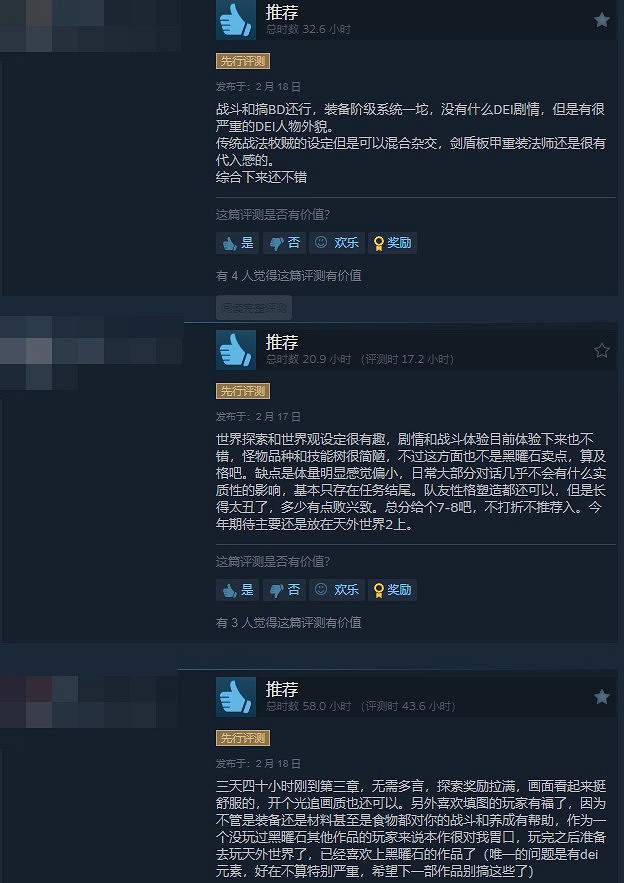Click 先行评测 tag on third review

[x=243, y=738]
